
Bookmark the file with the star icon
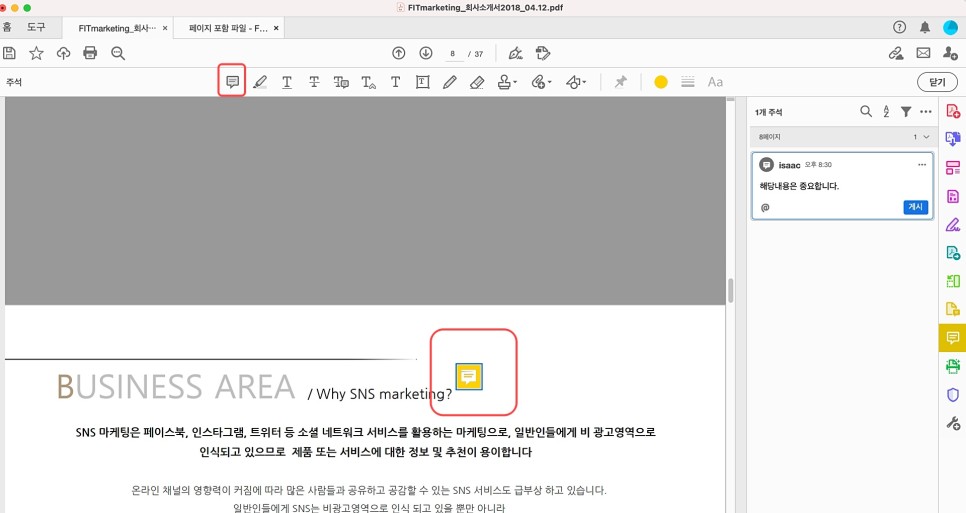[x=36, y=53]
